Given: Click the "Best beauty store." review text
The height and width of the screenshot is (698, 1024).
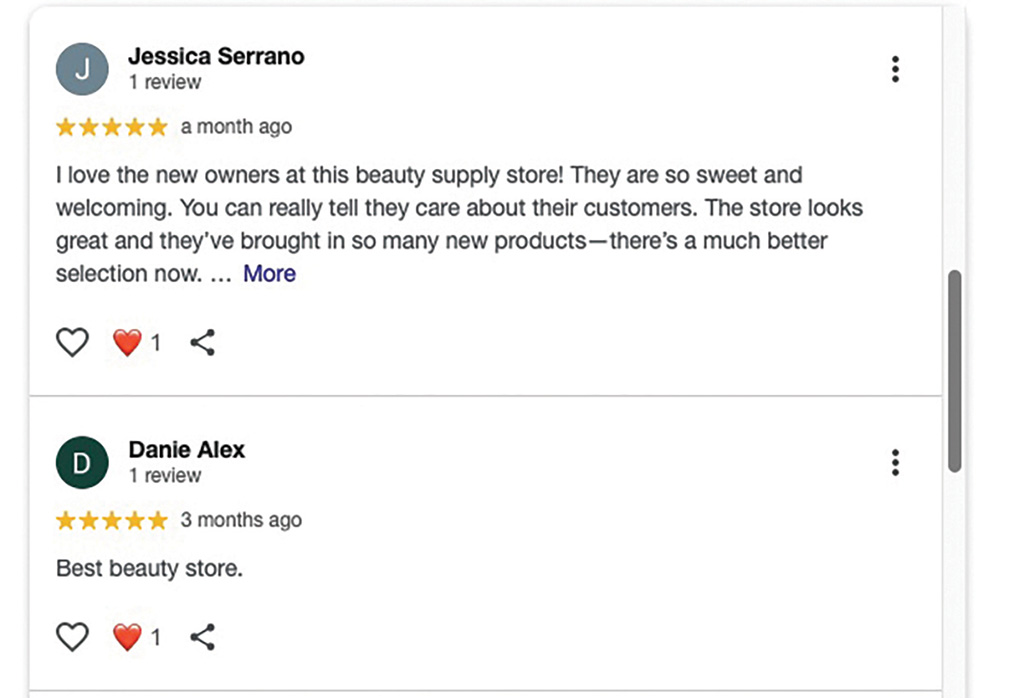Looking at the screenshot, I should [x=150, y=569].
